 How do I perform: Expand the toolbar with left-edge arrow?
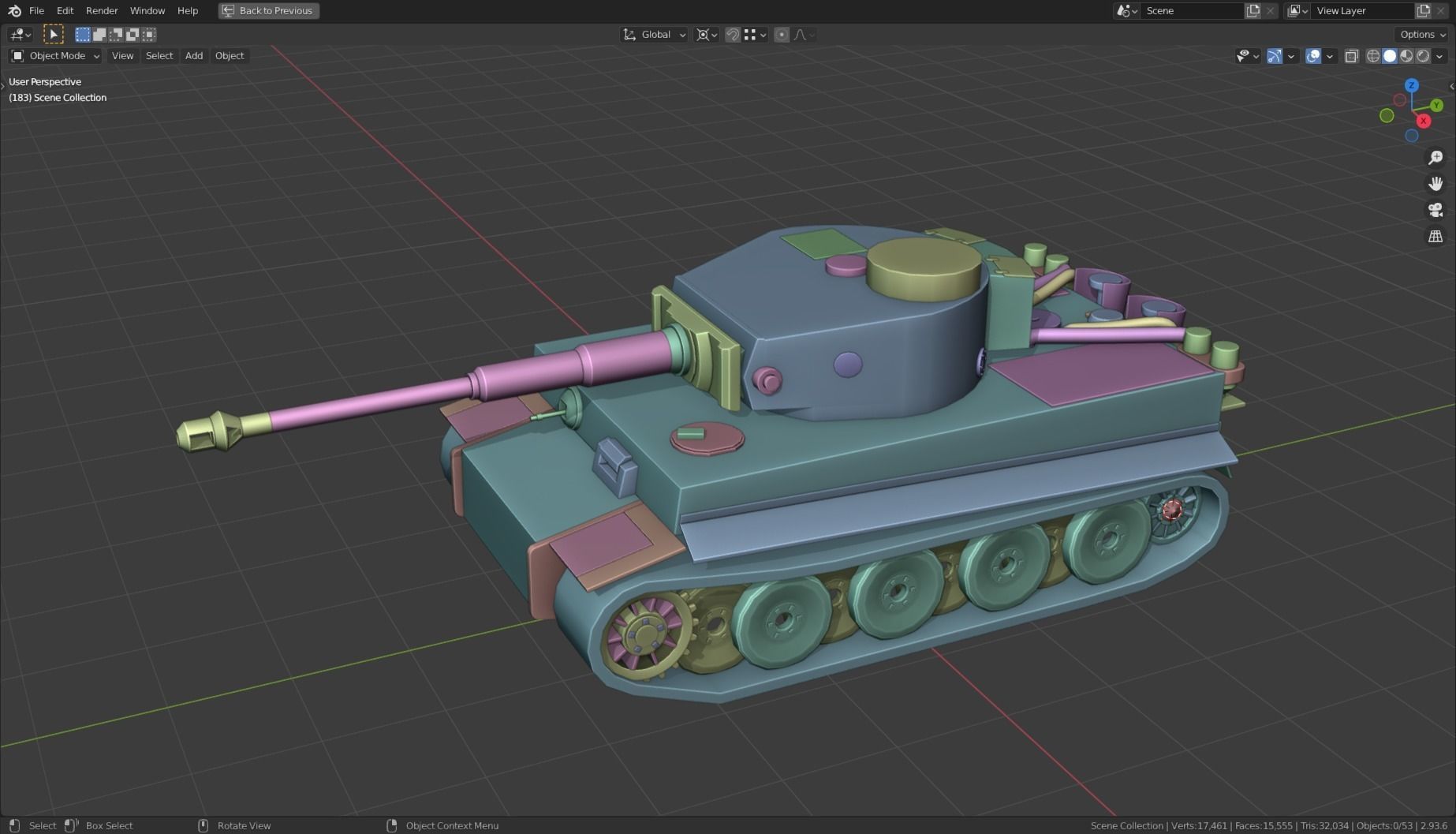[3, 84]
